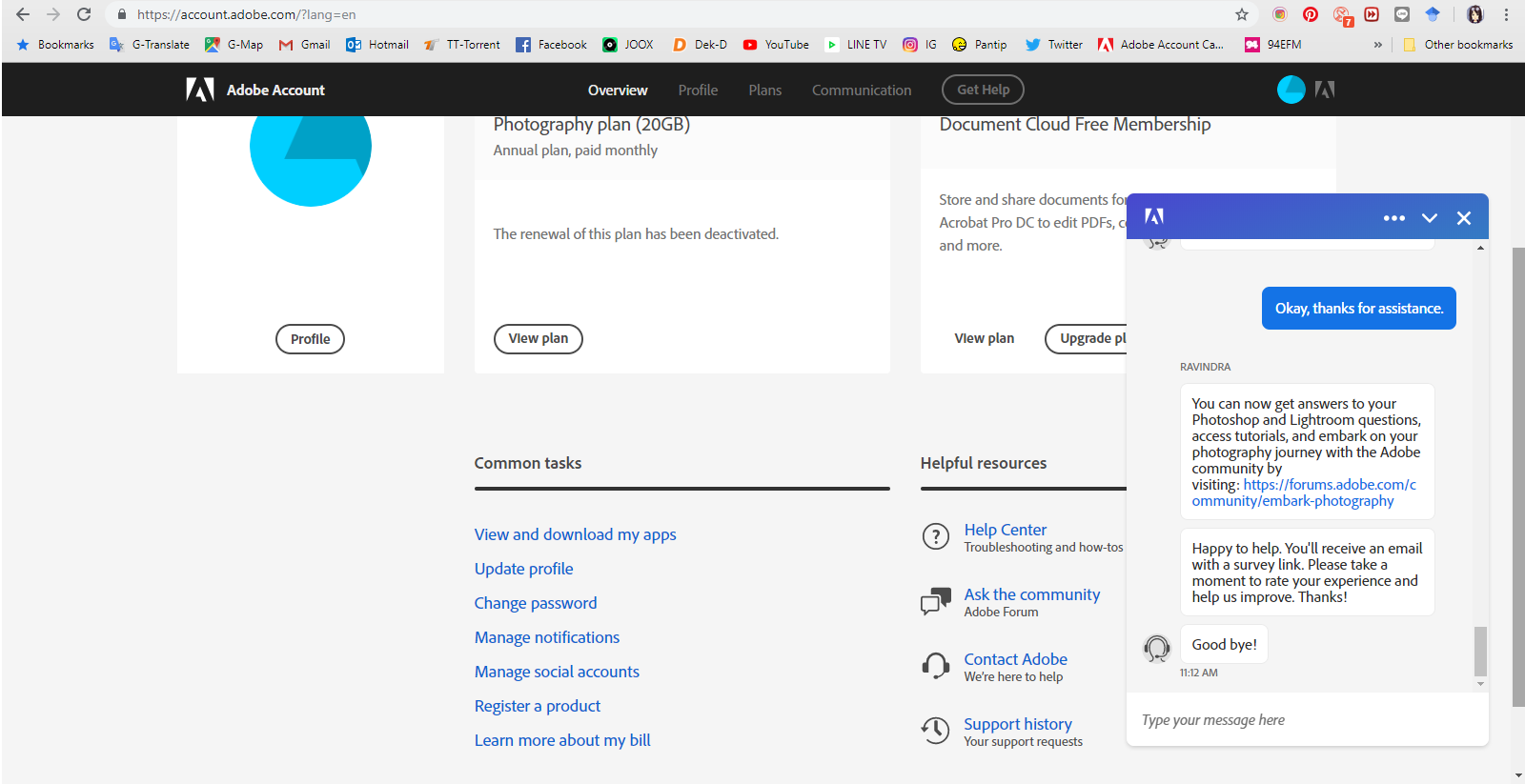
Task: Open Learn more about my bill
Action: pos(562,740)
